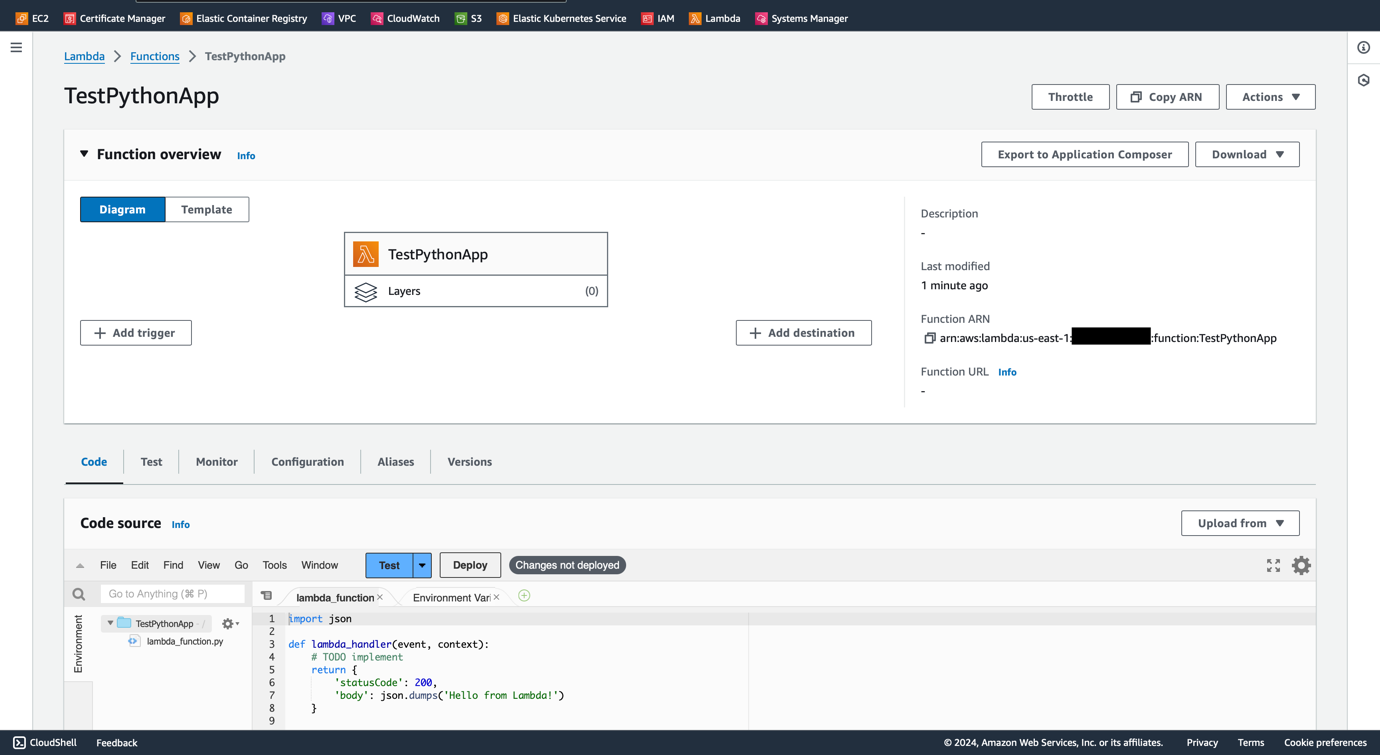Screen dimensions: 1380x755
Task: Open the Upload from dropdown
Action: (1240, 523)
